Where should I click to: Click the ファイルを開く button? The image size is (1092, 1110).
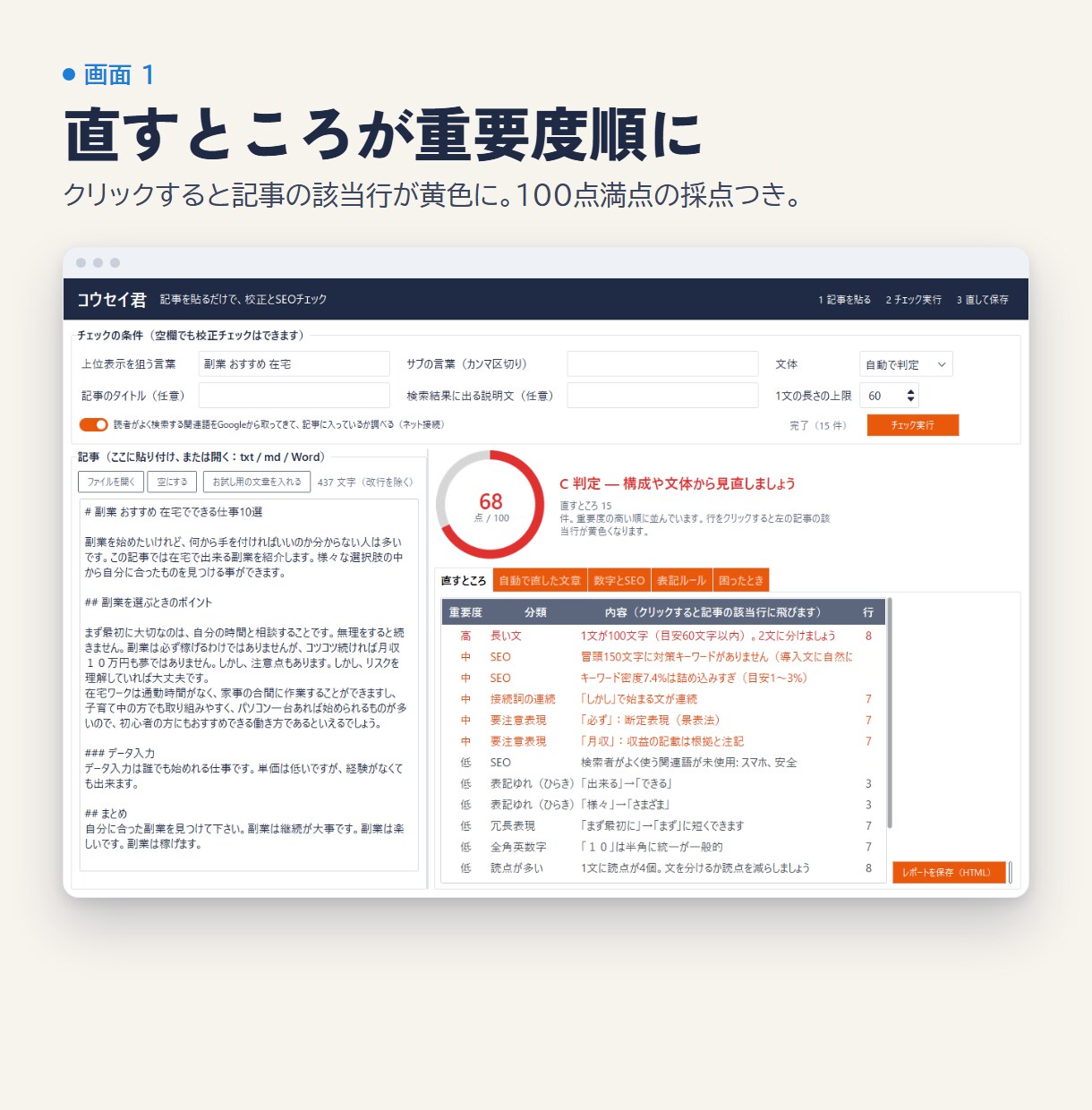(x=111, y=482)
